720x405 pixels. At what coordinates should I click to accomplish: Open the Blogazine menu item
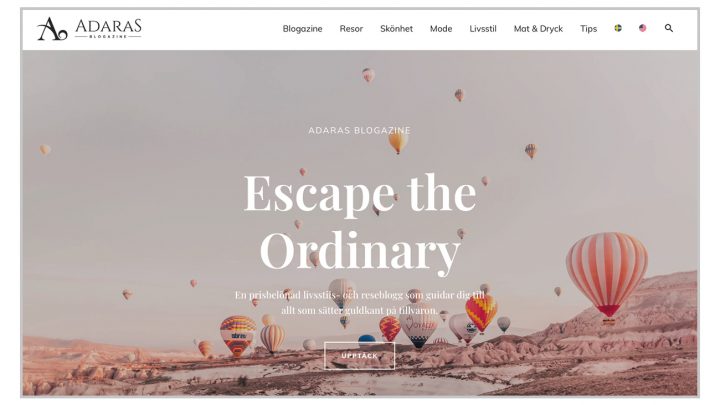click(x=302, y=28)
